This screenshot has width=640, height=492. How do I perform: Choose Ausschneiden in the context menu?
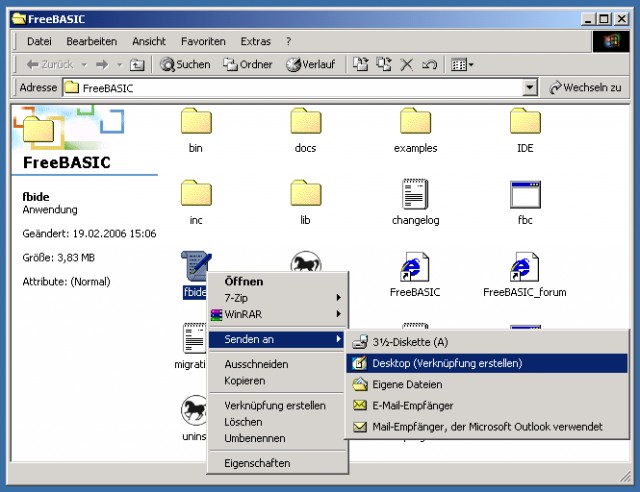[278, 364]
